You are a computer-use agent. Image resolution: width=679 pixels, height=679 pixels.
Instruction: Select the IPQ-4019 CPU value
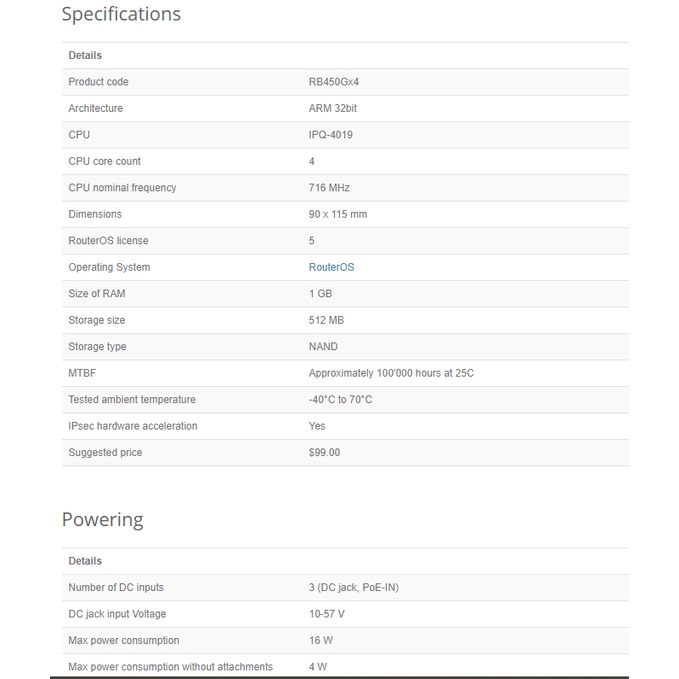[330, 135]
